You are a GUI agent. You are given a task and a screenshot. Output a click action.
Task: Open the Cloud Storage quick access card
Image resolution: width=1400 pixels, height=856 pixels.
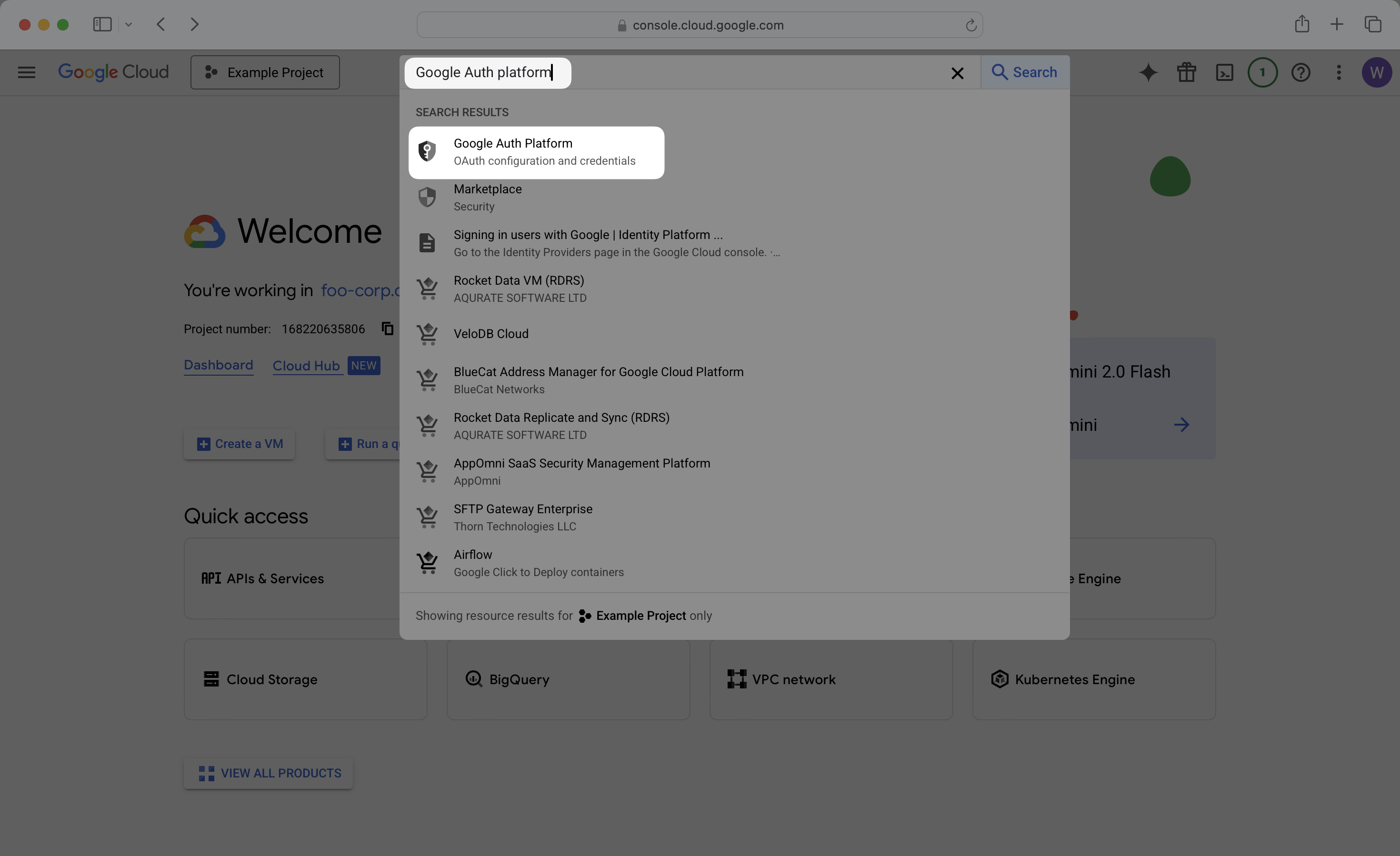(x=305, y=679)
